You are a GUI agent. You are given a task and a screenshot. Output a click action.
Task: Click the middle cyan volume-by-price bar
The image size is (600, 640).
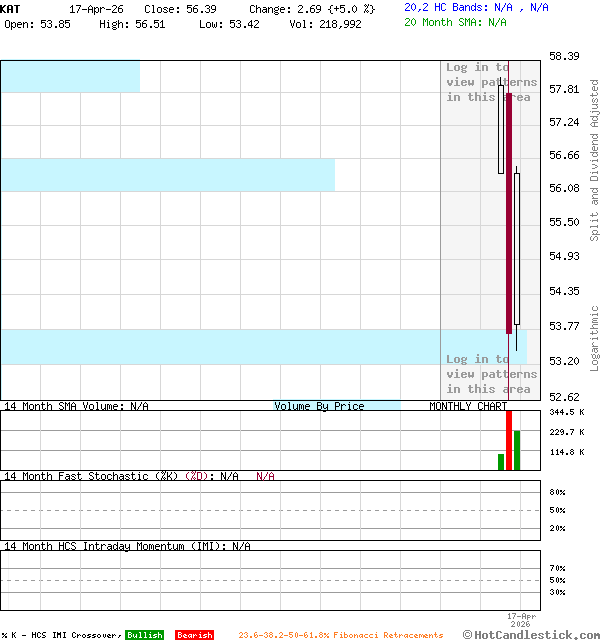167,175
